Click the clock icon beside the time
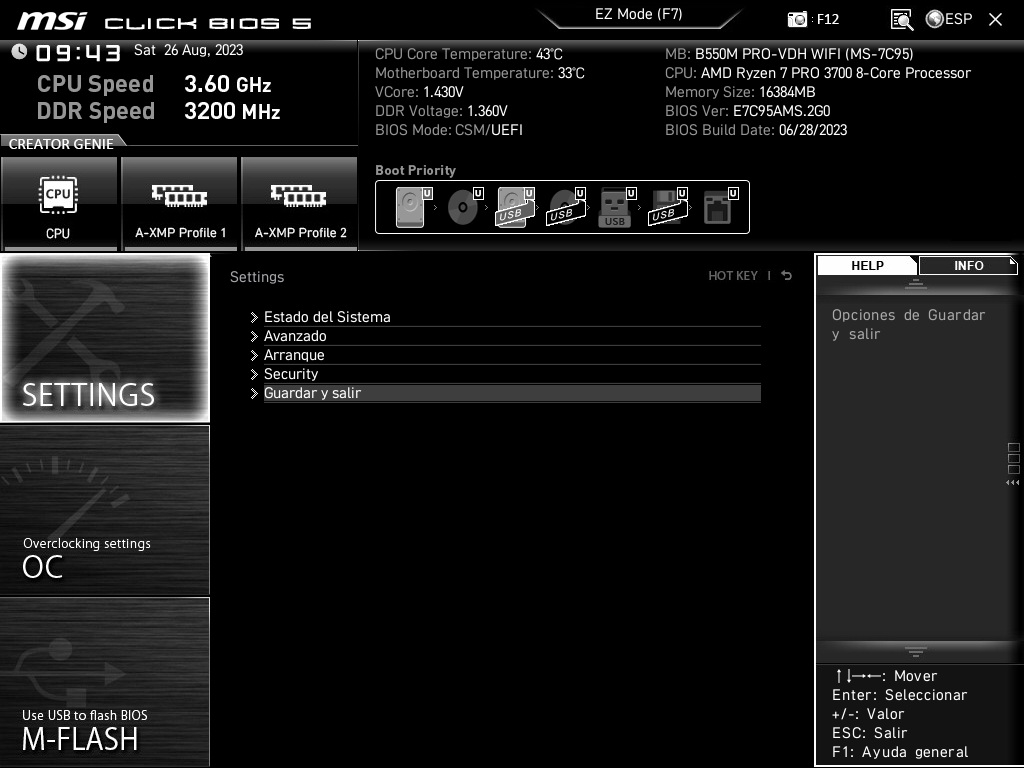Screen dimensions: 1024x768 click(x=19, y=52)
